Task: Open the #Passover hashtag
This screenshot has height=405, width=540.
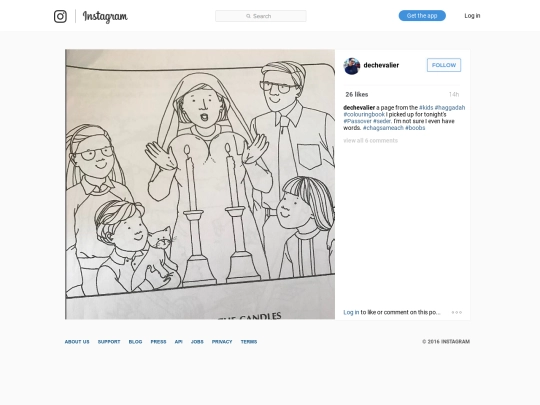Action: (x=357, y=121)
